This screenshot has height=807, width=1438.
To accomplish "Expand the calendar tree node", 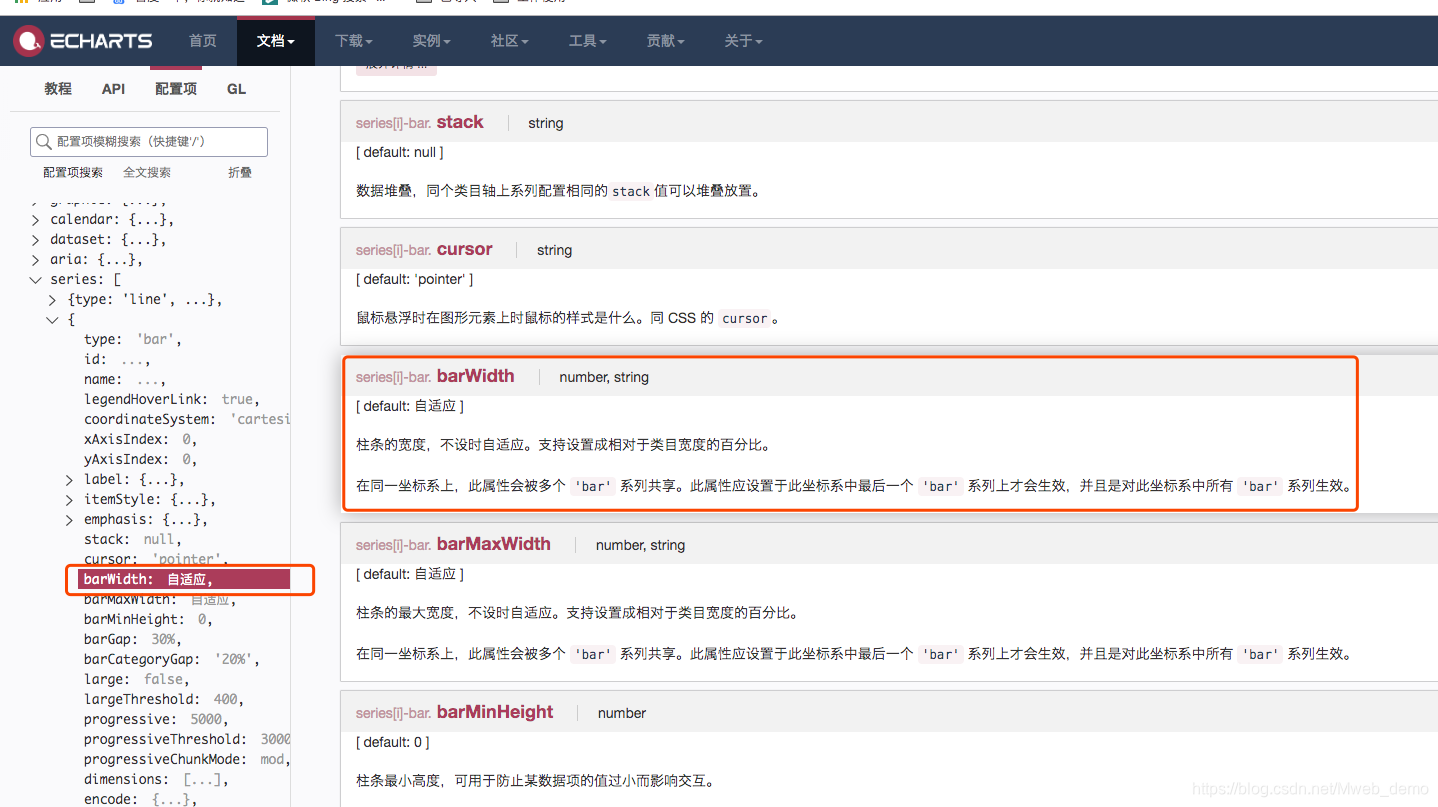I will pos(36,219).
